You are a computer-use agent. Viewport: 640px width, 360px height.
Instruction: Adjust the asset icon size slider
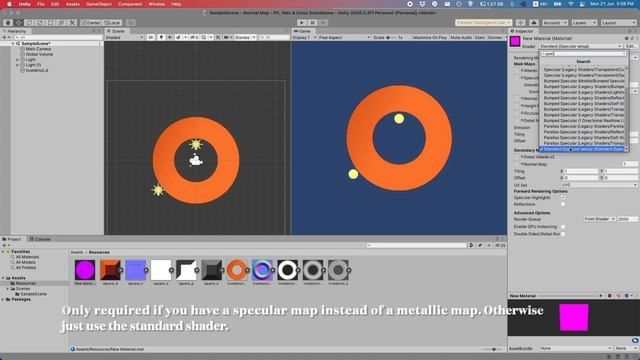(492, 349)
